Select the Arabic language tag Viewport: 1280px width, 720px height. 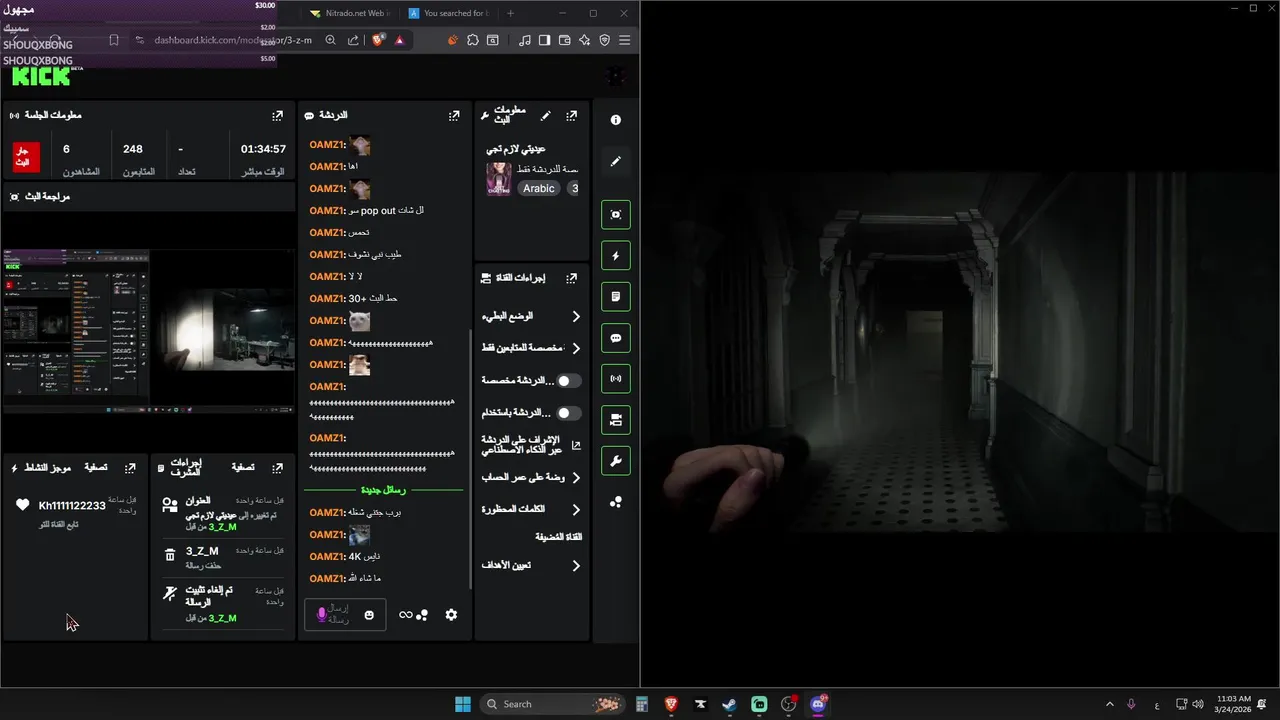tap(538, 188)
